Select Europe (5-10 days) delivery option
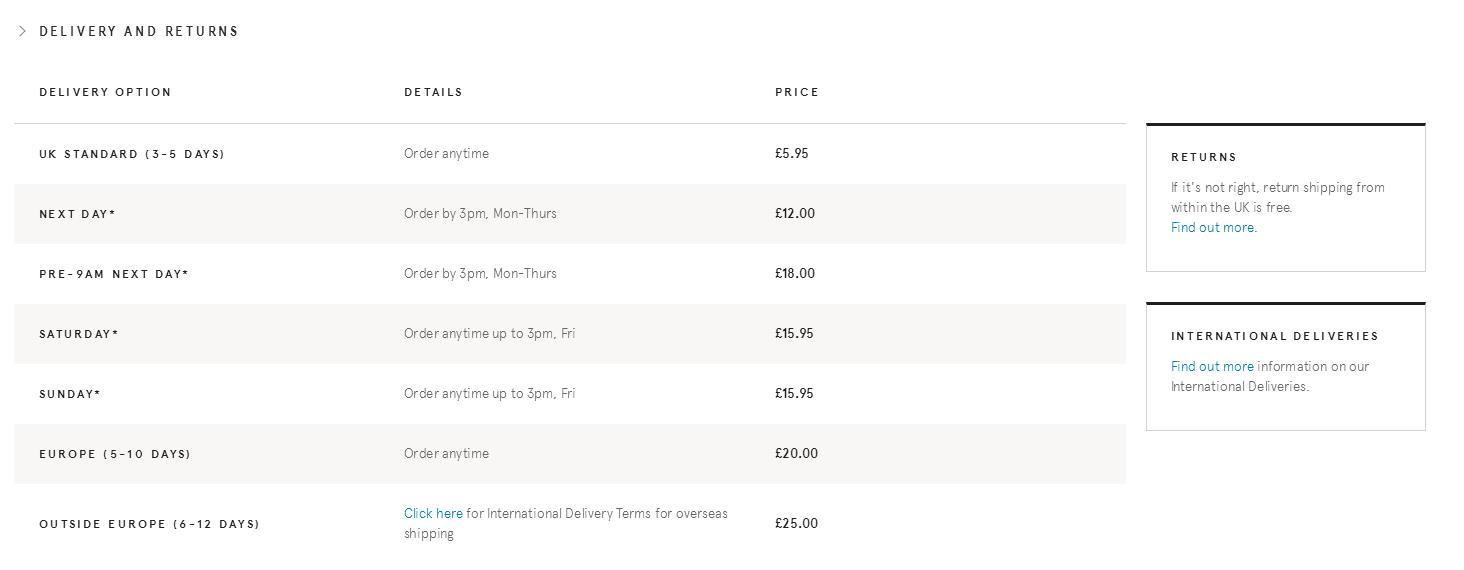The height and width of the screenshot is (570, 1464). coord(115,454)
